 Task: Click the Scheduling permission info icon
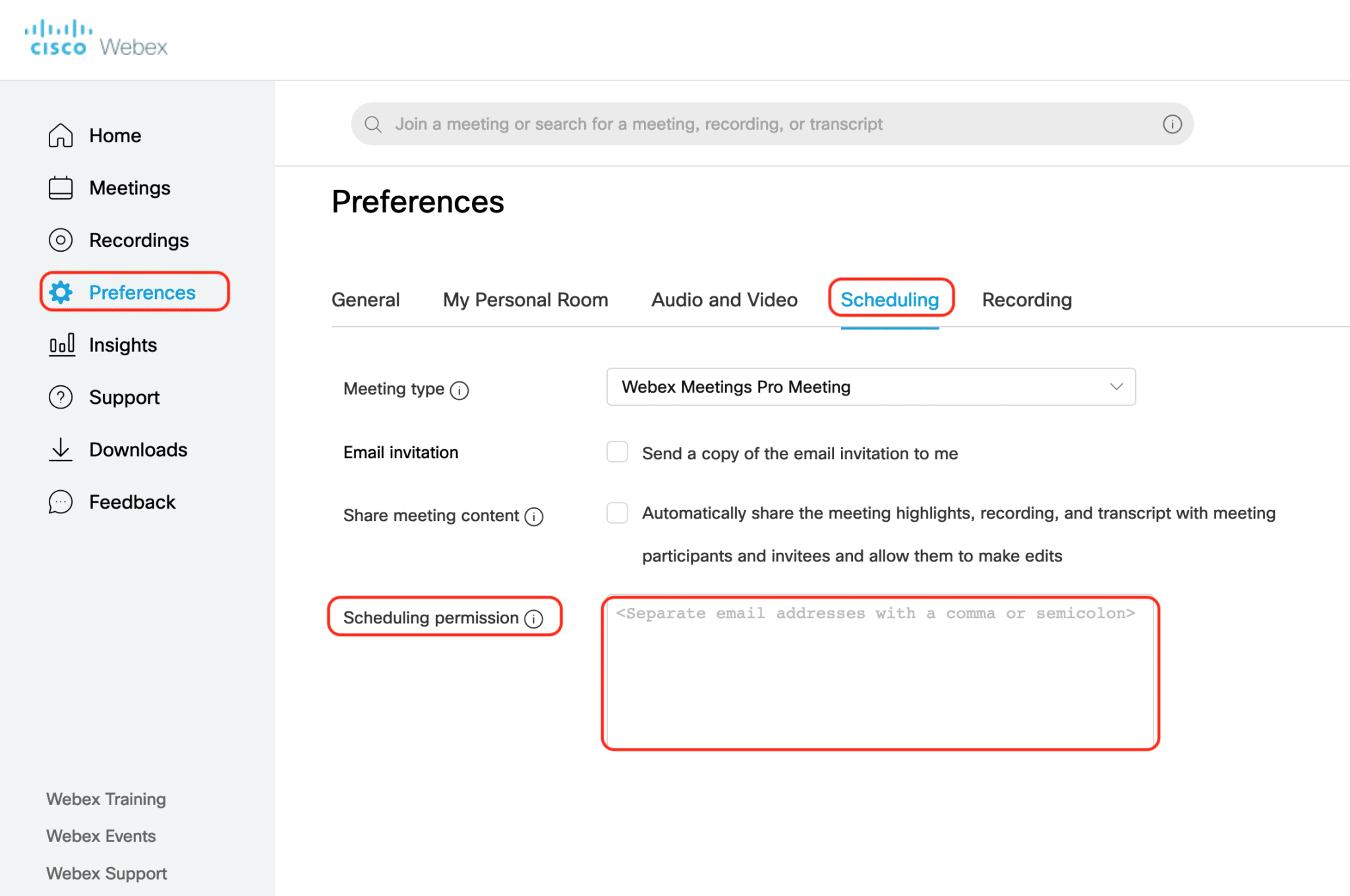tap(533, 618)
